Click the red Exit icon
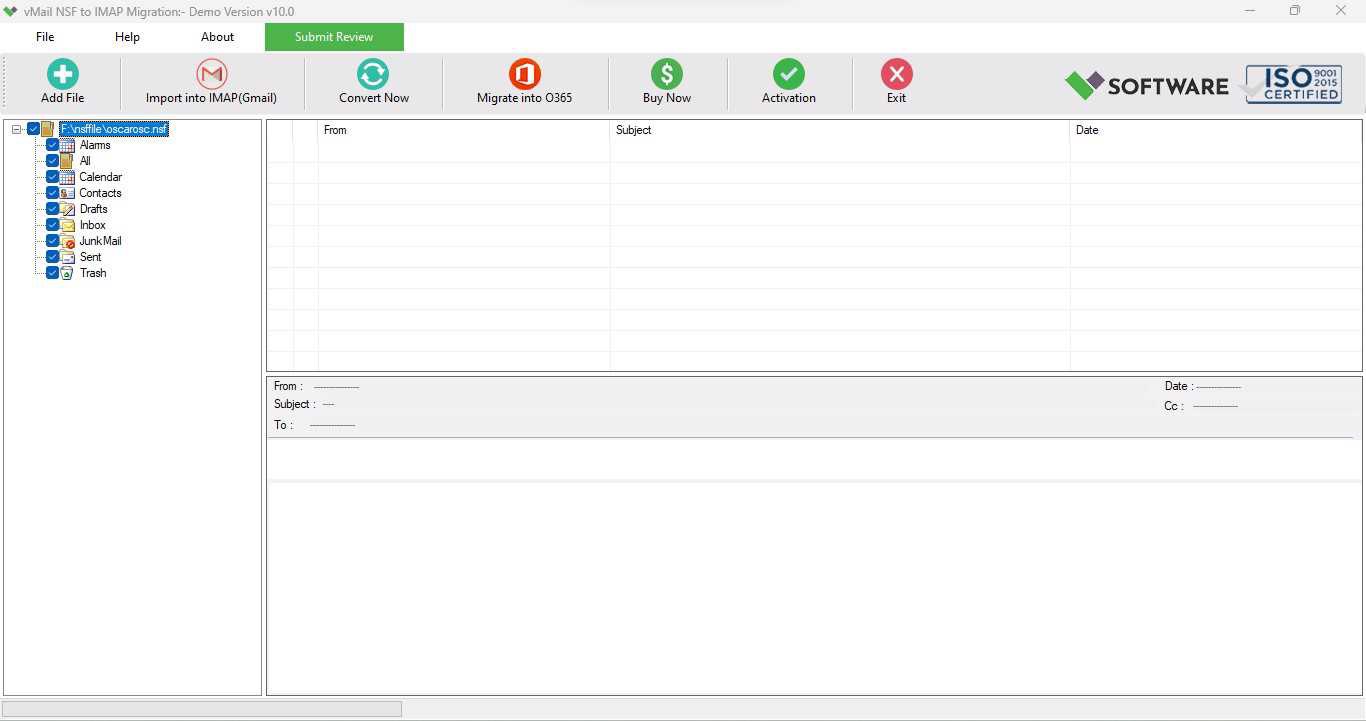 click(x=896, y=74)
